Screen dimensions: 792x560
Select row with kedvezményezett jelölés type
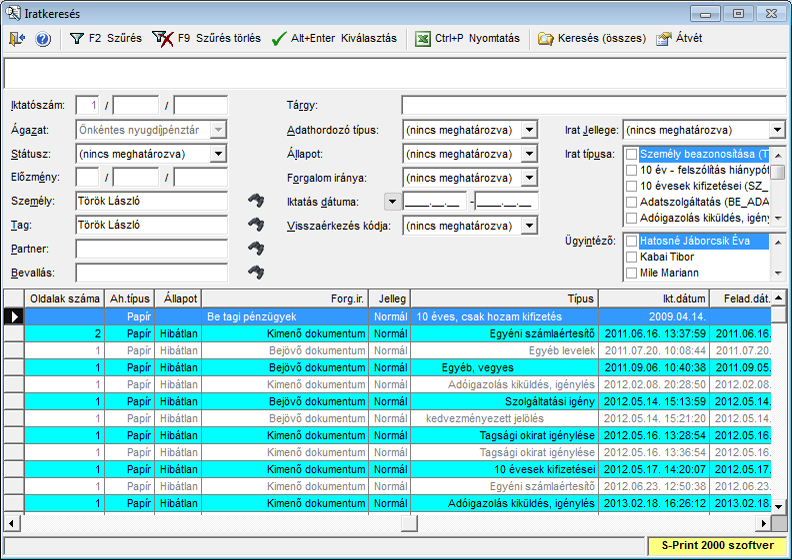point(388,418)
